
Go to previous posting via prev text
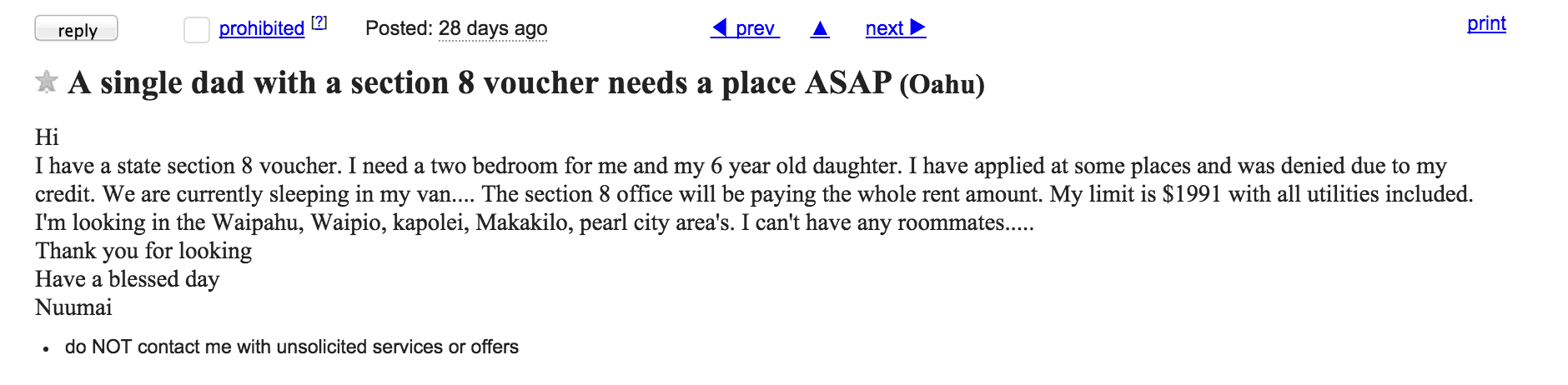(x=755, y=28)
